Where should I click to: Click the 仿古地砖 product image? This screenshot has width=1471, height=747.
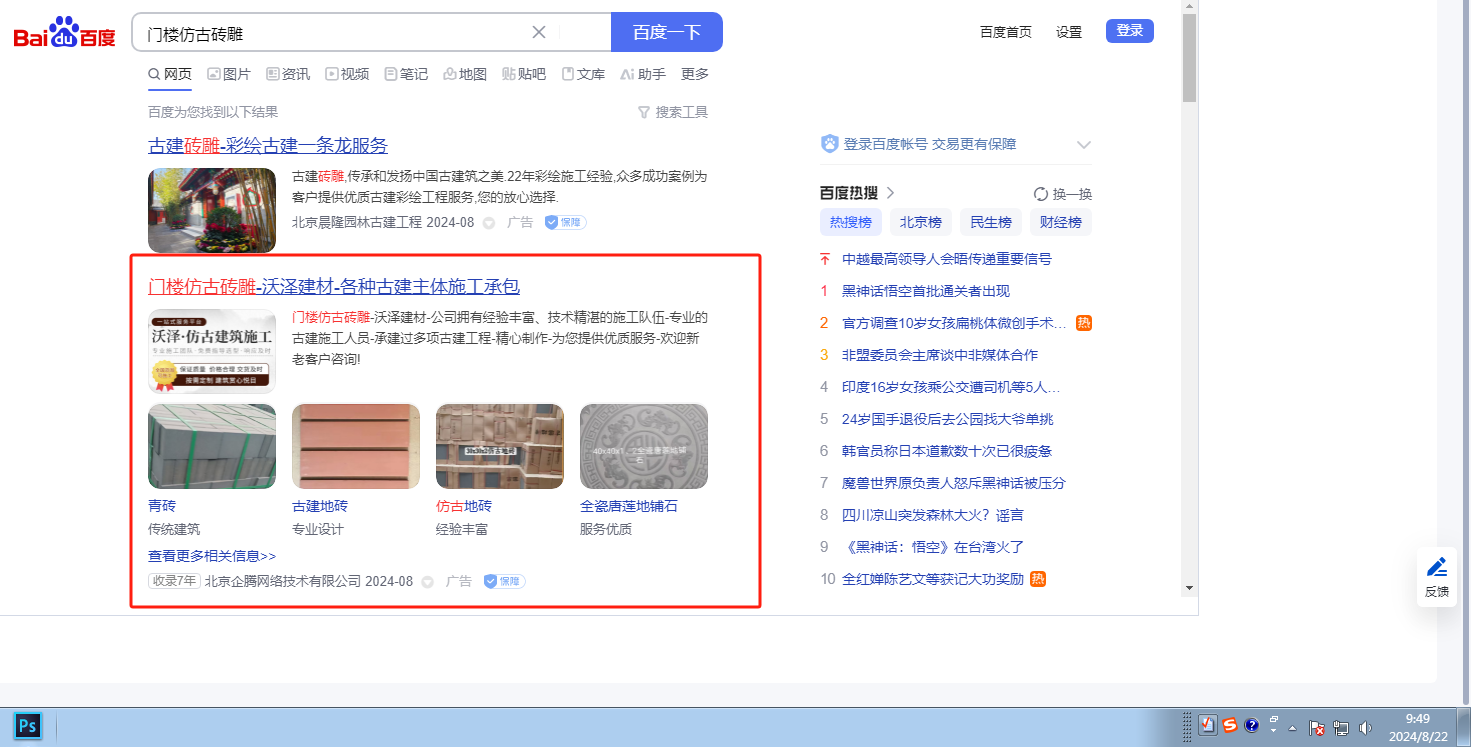[x=500, y=446]
